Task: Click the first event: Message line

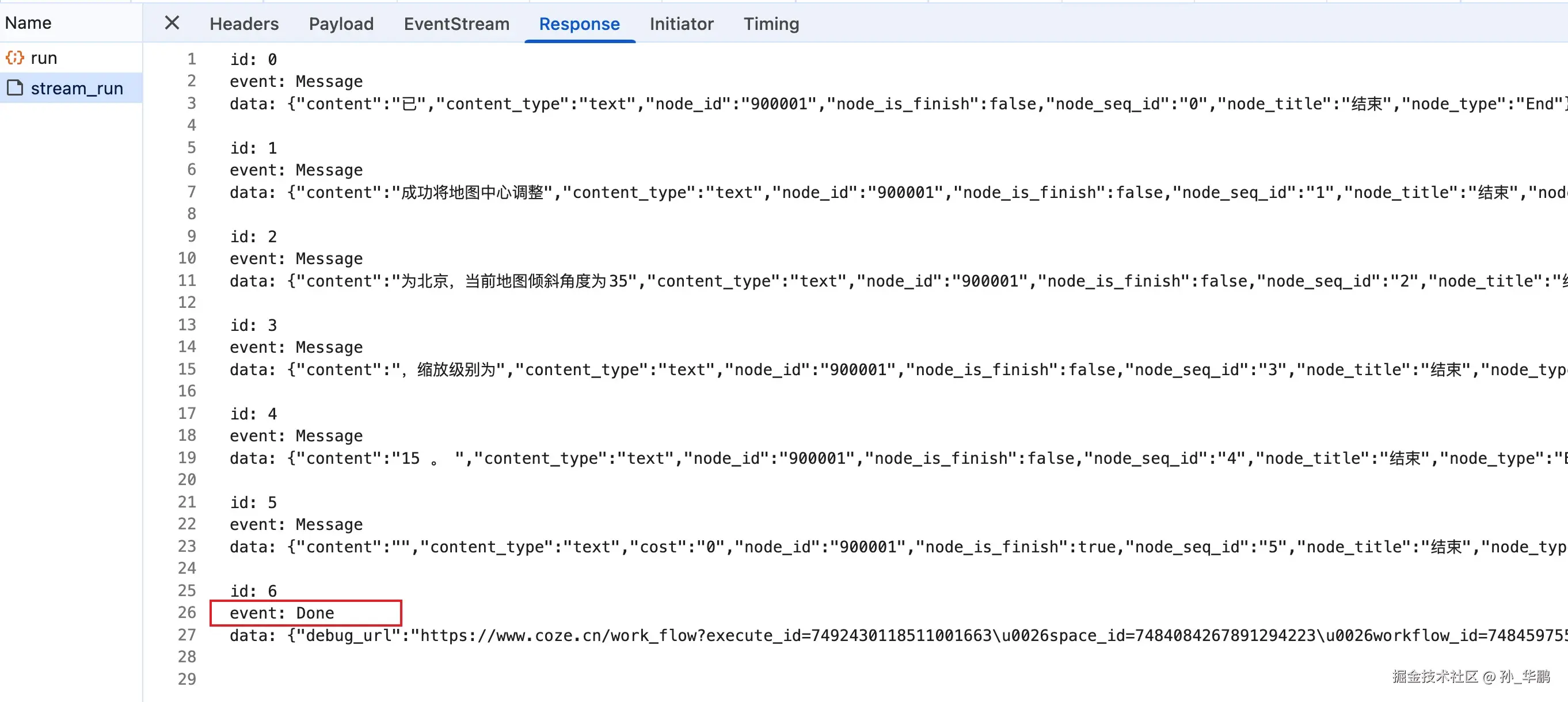Action: click(x=296, y=82)
